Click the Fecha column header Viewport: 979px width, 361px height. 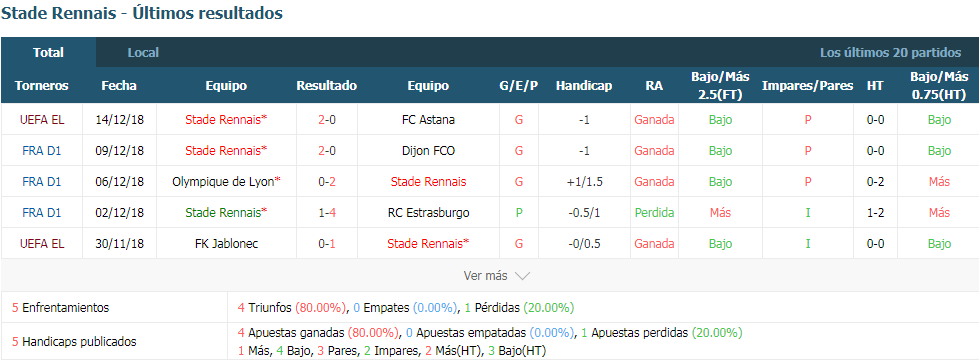(119, 86)
